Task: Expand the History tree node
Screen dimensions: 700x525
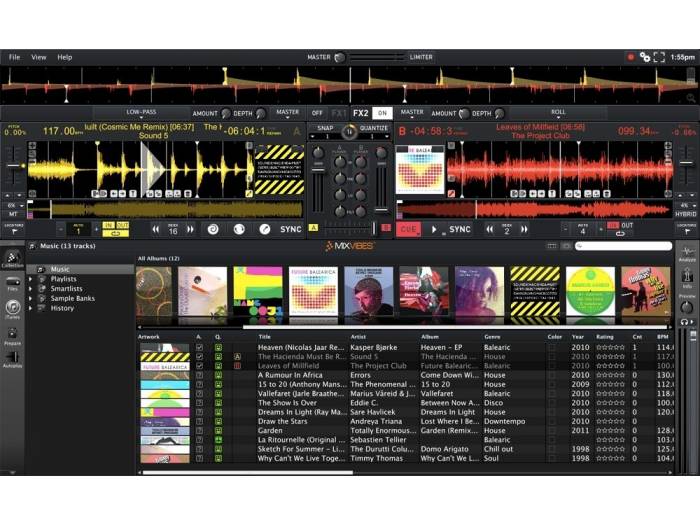Action: (31, 308)
